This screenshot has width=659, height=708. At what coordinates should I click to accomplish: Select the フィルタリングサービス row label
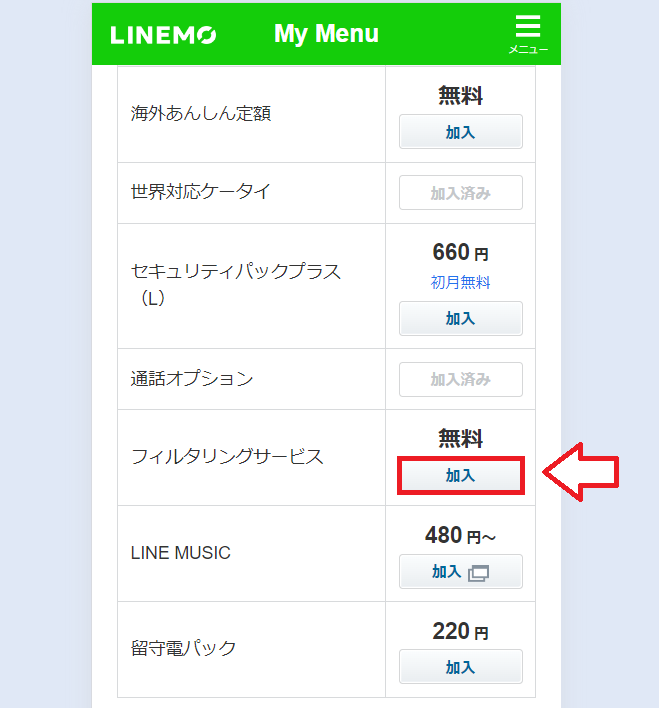pyautogui.click(x=228, y=456)
